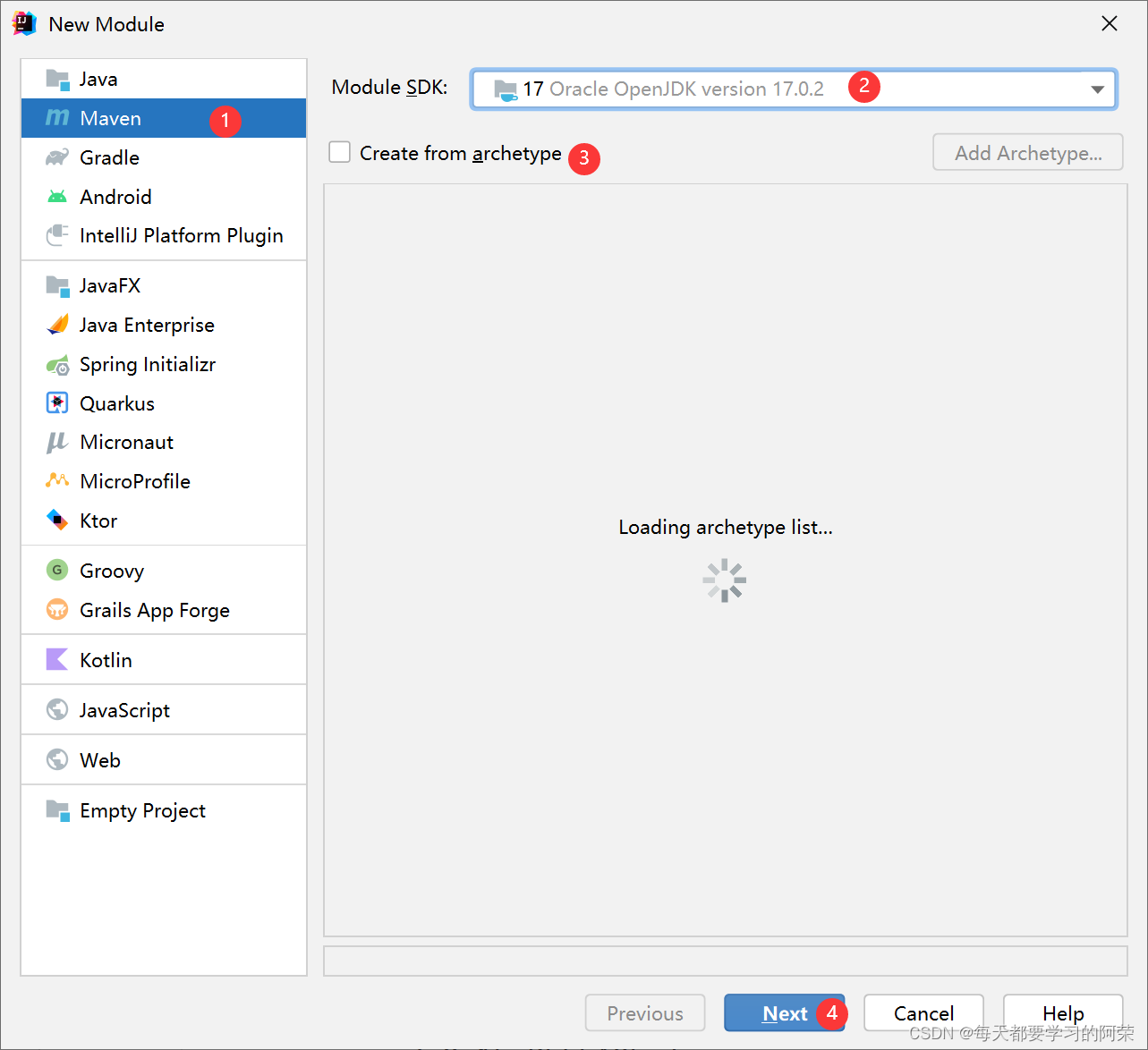
Task: Enable Create from archetype checkbox
Action: tap(340, 153)
